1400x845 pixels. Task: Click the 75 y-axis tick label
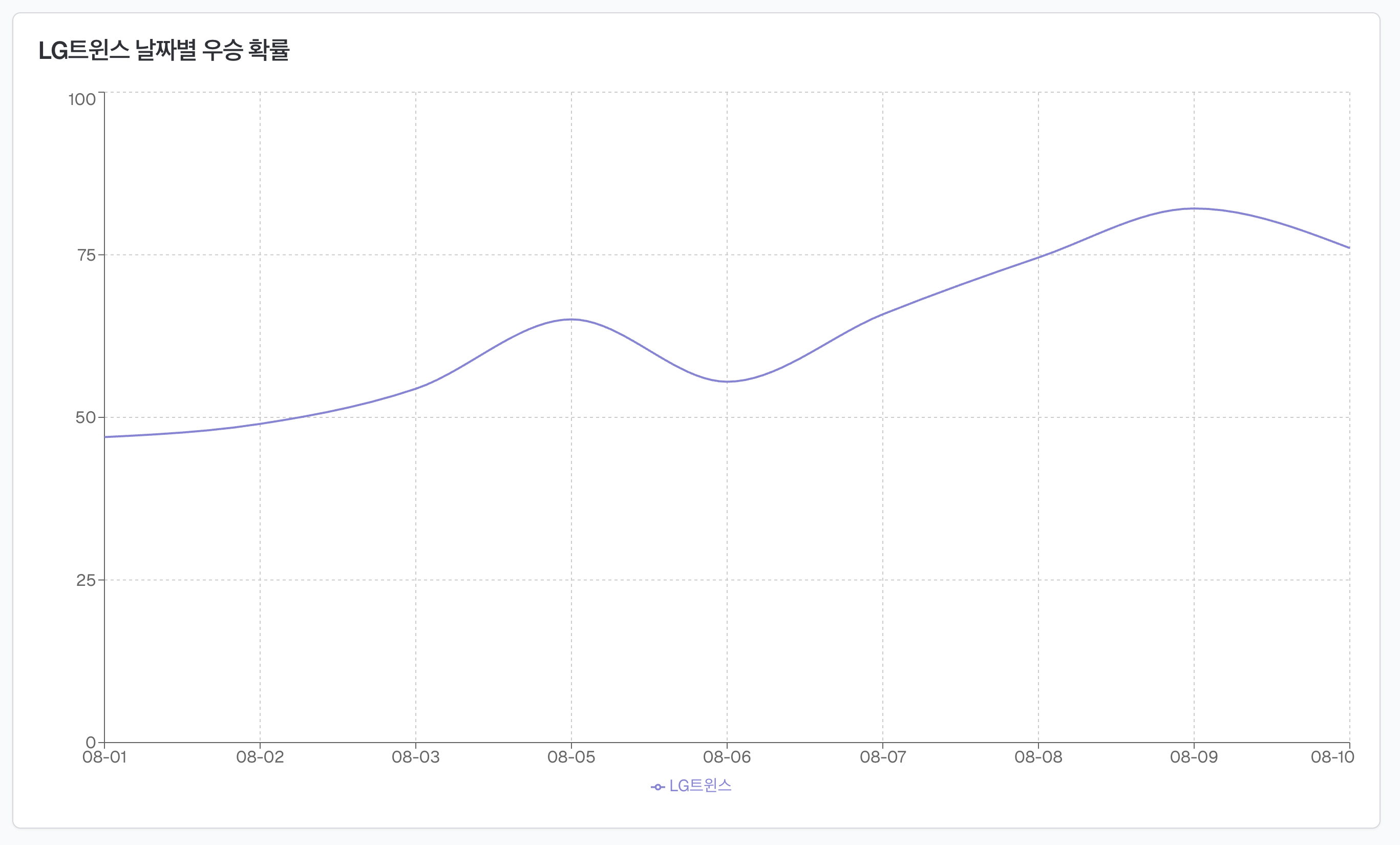pos(87,255)
